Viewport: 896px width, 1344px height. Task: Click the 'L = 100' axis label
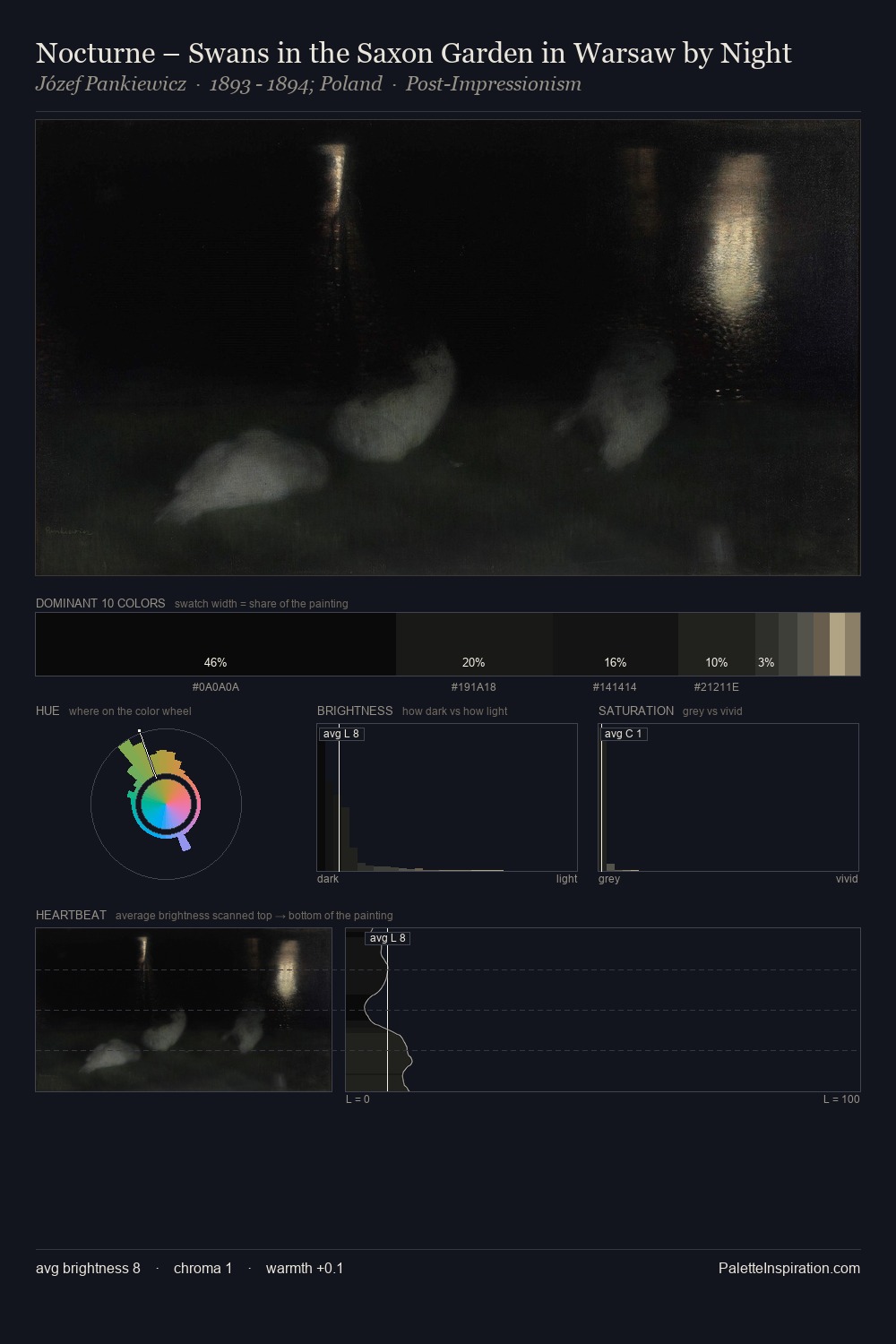[x=841, y=1099]
